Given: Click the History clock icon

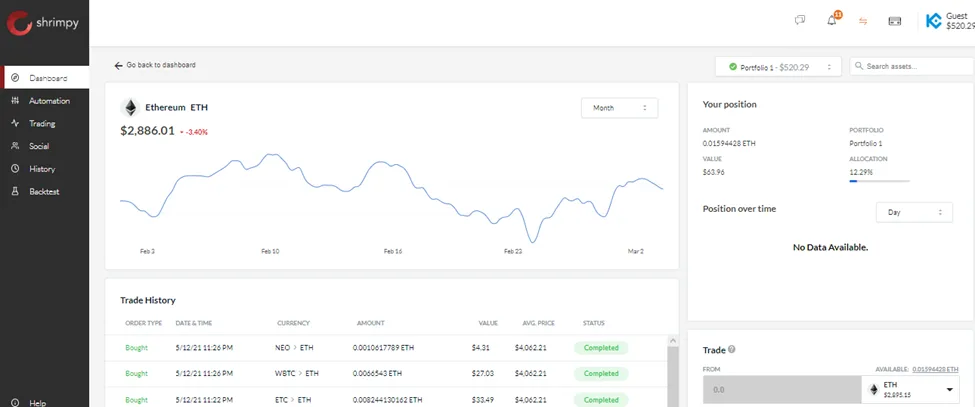Looking at the screenshot, I should 15,169.
